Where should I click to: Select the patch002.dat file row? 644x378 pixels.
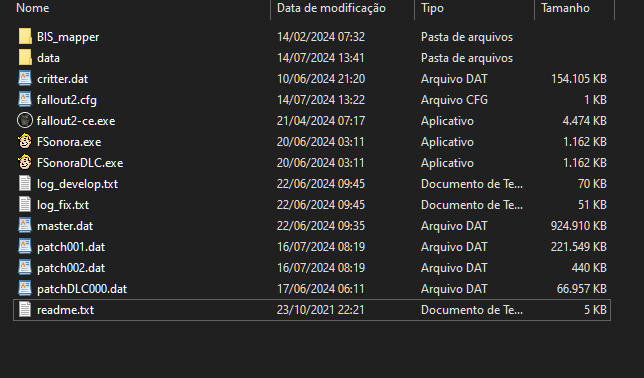coord(312,267)
